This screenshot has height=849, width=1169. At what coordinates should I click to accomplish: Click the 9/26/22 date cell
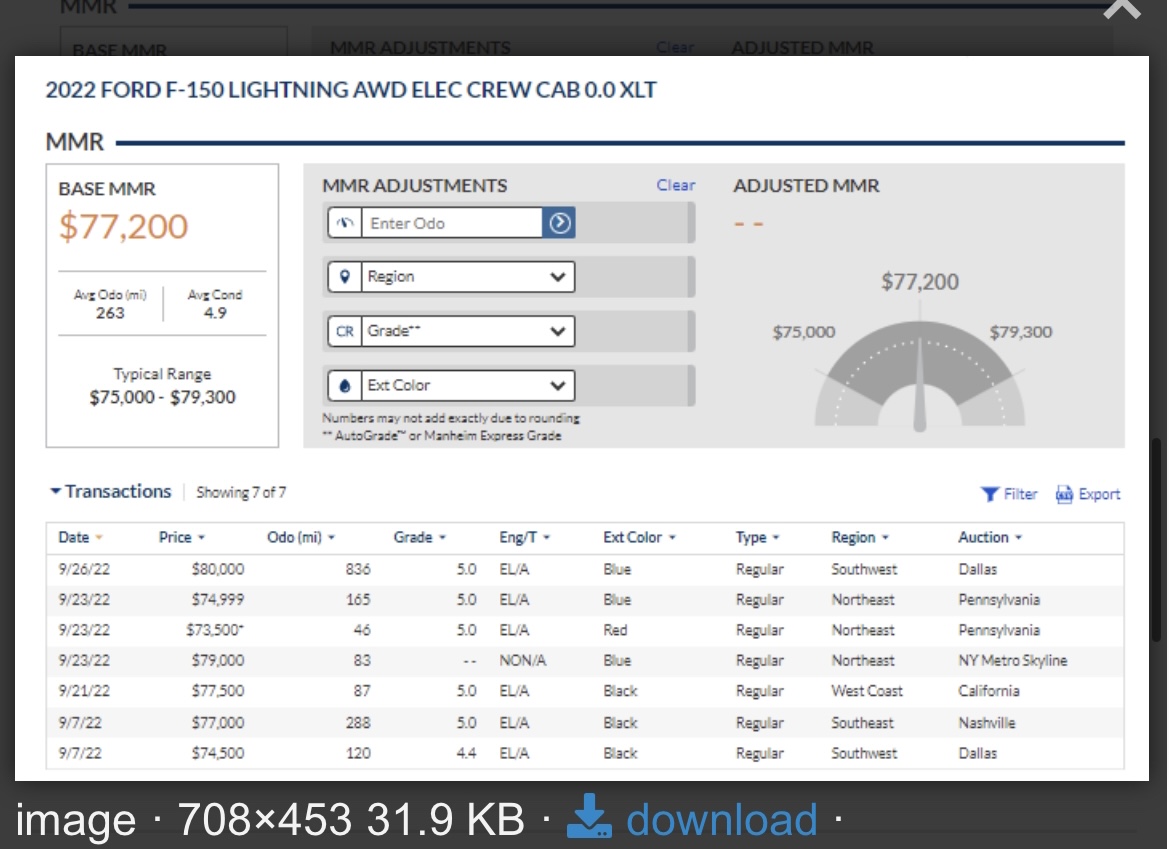tap(84, 569)
